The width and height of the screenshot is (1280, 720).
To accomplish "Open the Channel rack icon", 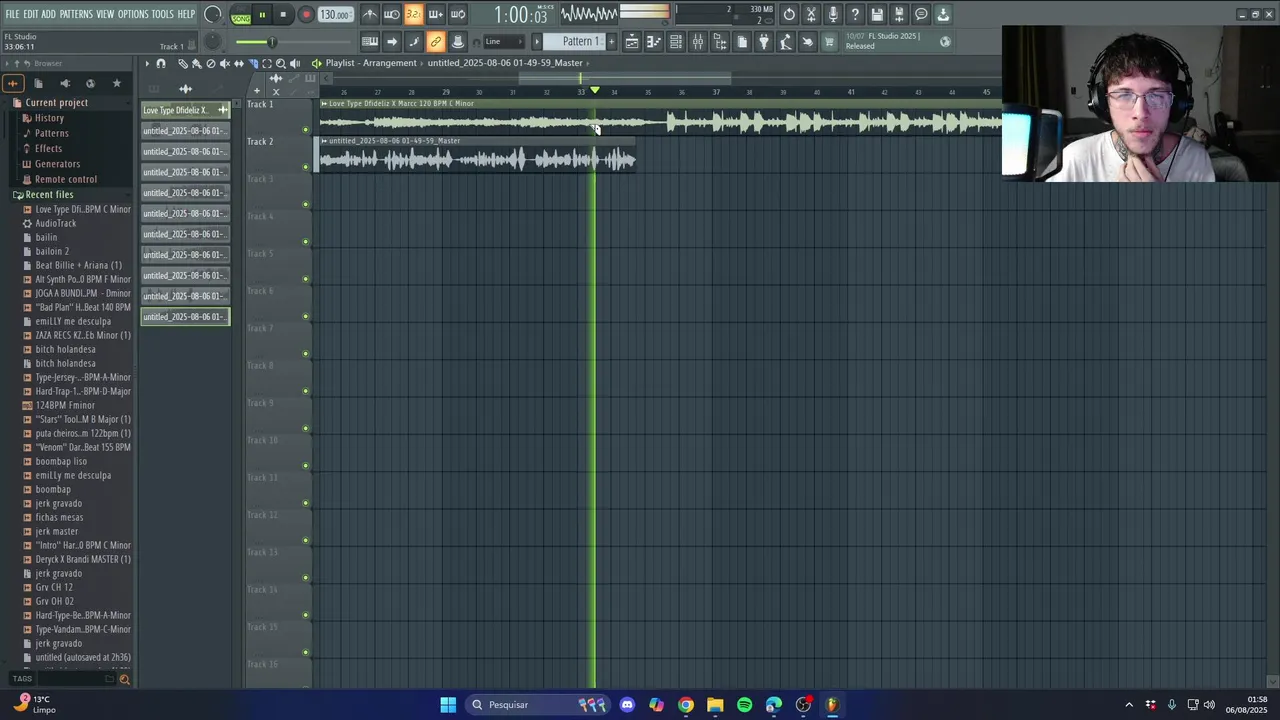I will click(x=676, y=42).
